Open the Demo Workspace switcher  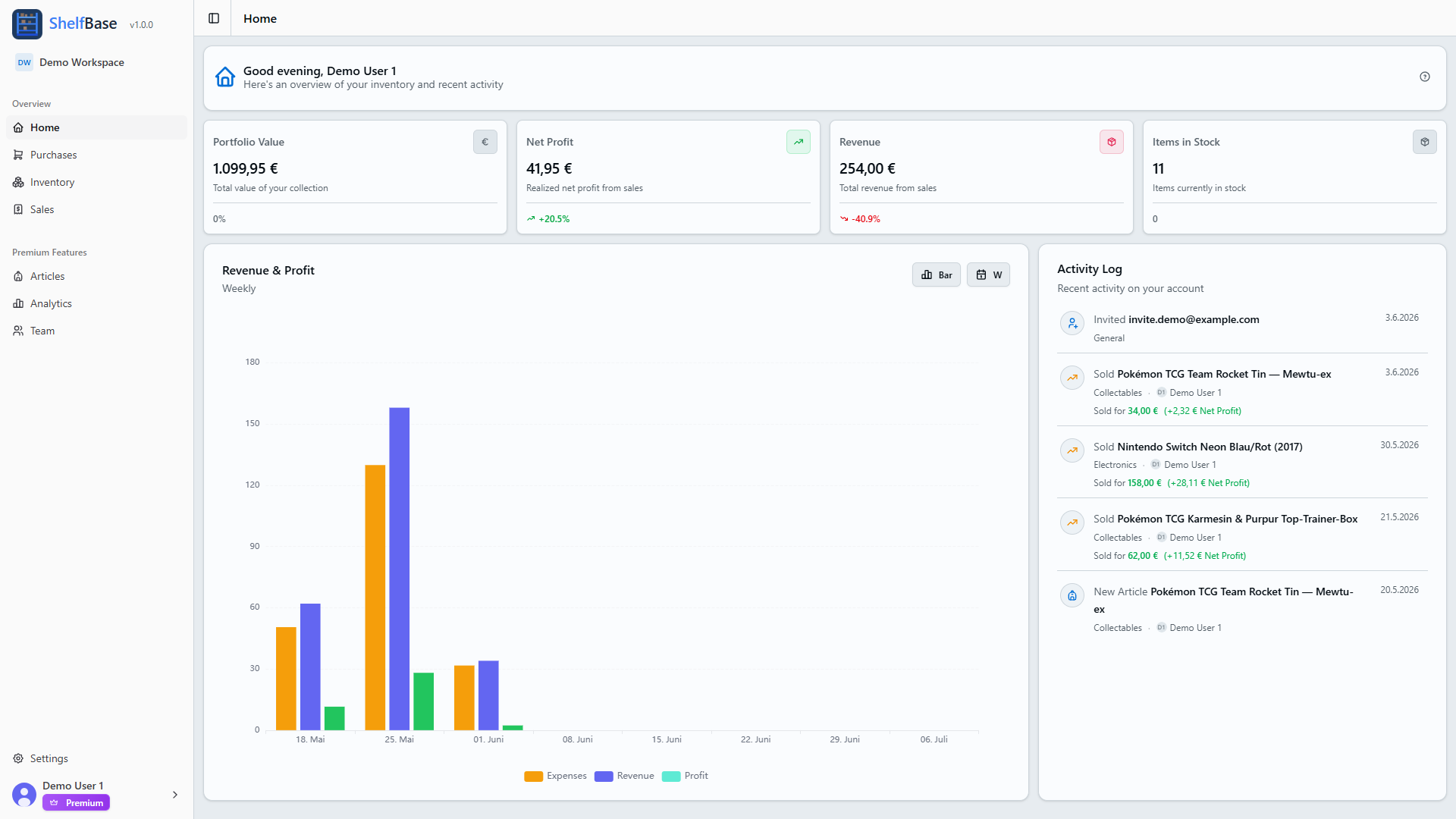tap(96, 62)
